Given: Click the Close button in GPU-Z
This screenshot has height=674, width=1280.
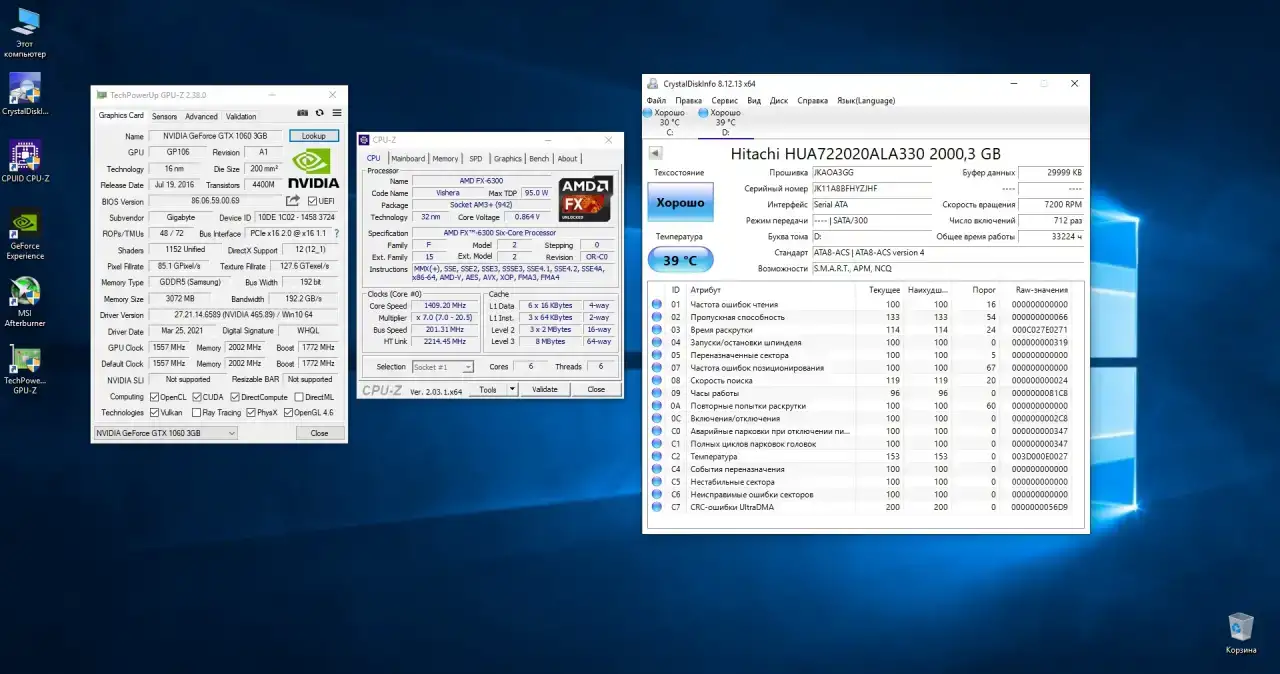Looking at the screenshot, I should coord(319,433).
